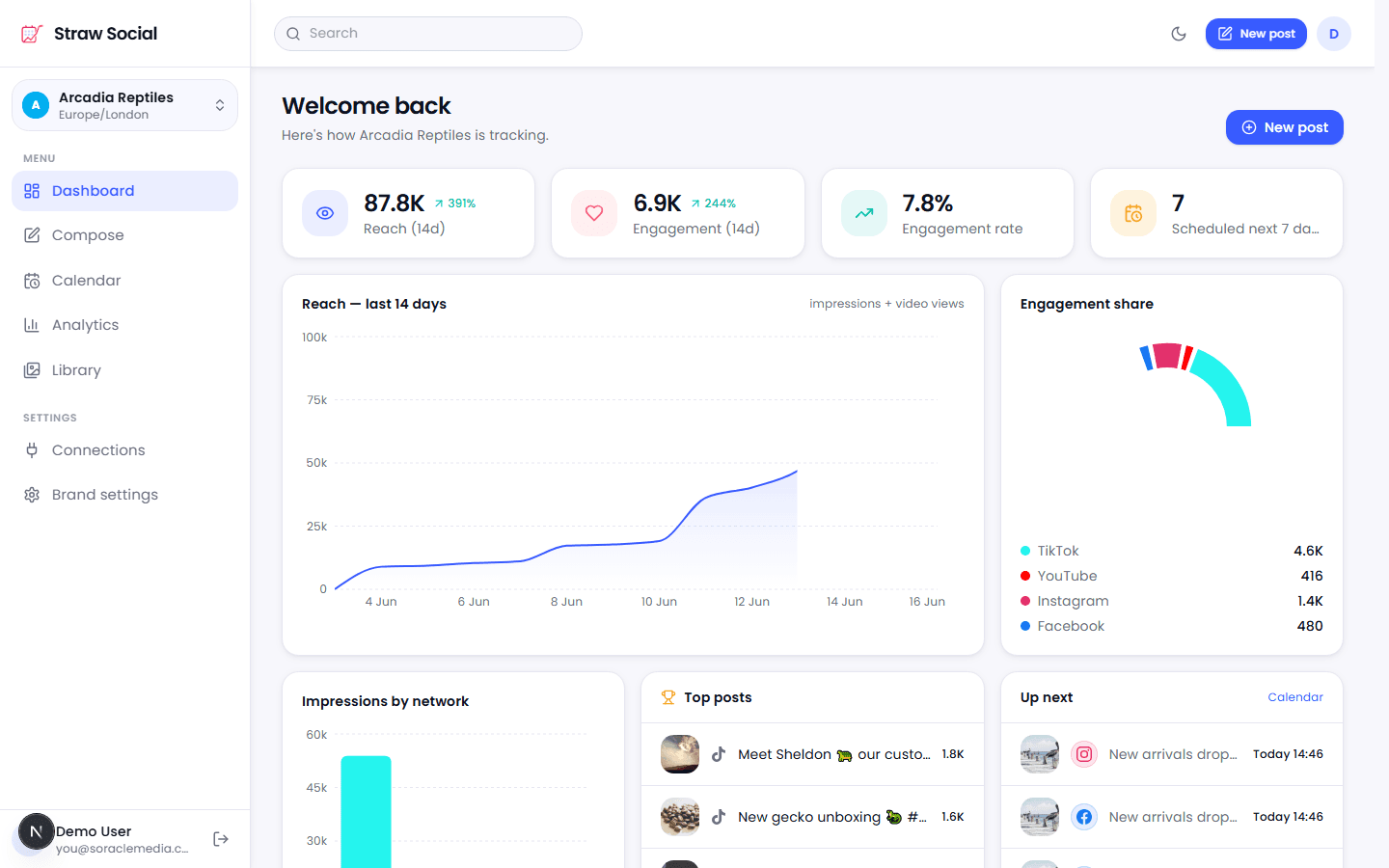Open Connections in the settings menu
Viewport: 1389px width, 868px height.
pyautogui.click(x=124, y=450)
